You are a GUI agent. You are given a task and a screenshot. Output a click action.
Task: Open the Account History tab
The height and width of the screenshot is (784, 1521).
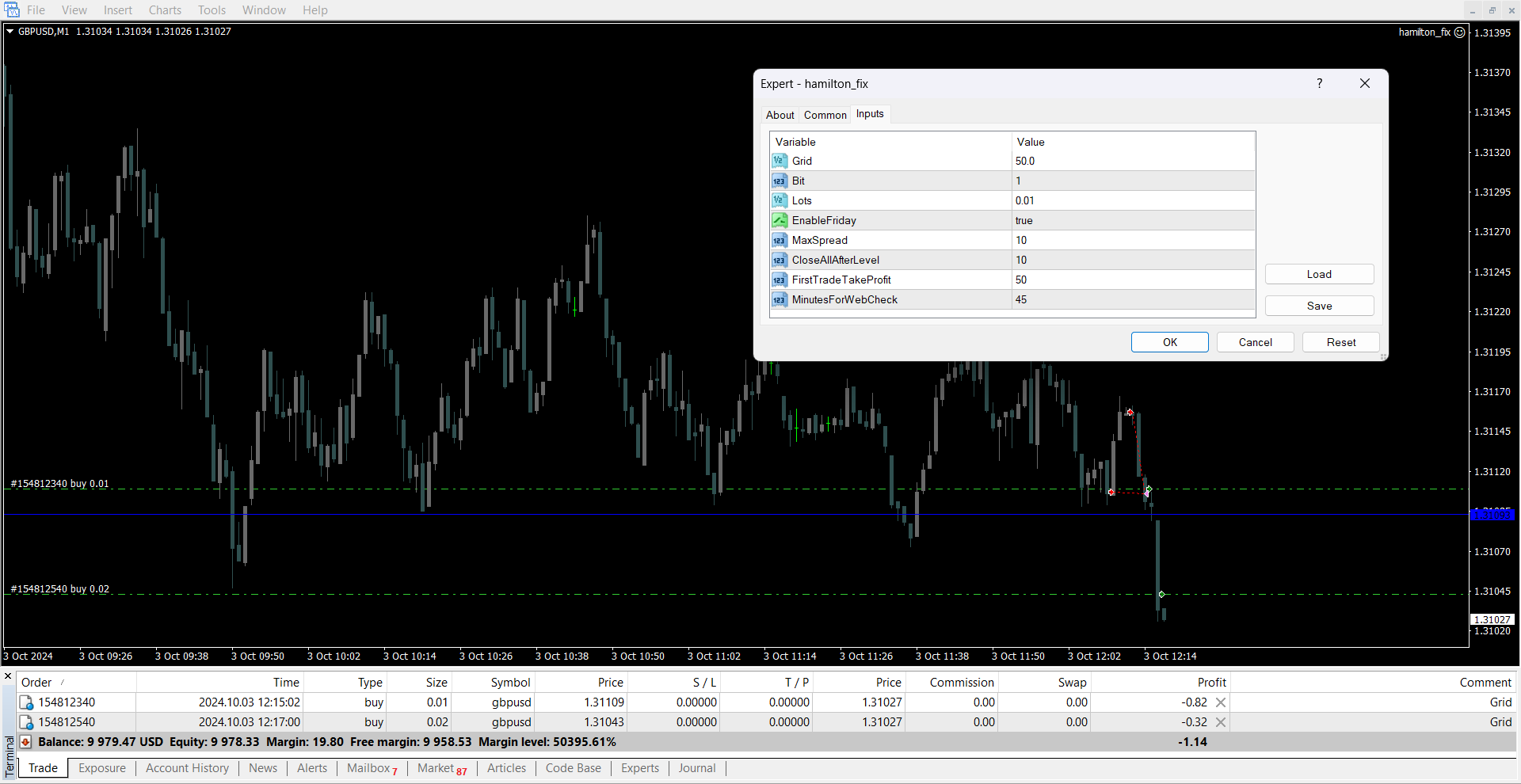187,768
